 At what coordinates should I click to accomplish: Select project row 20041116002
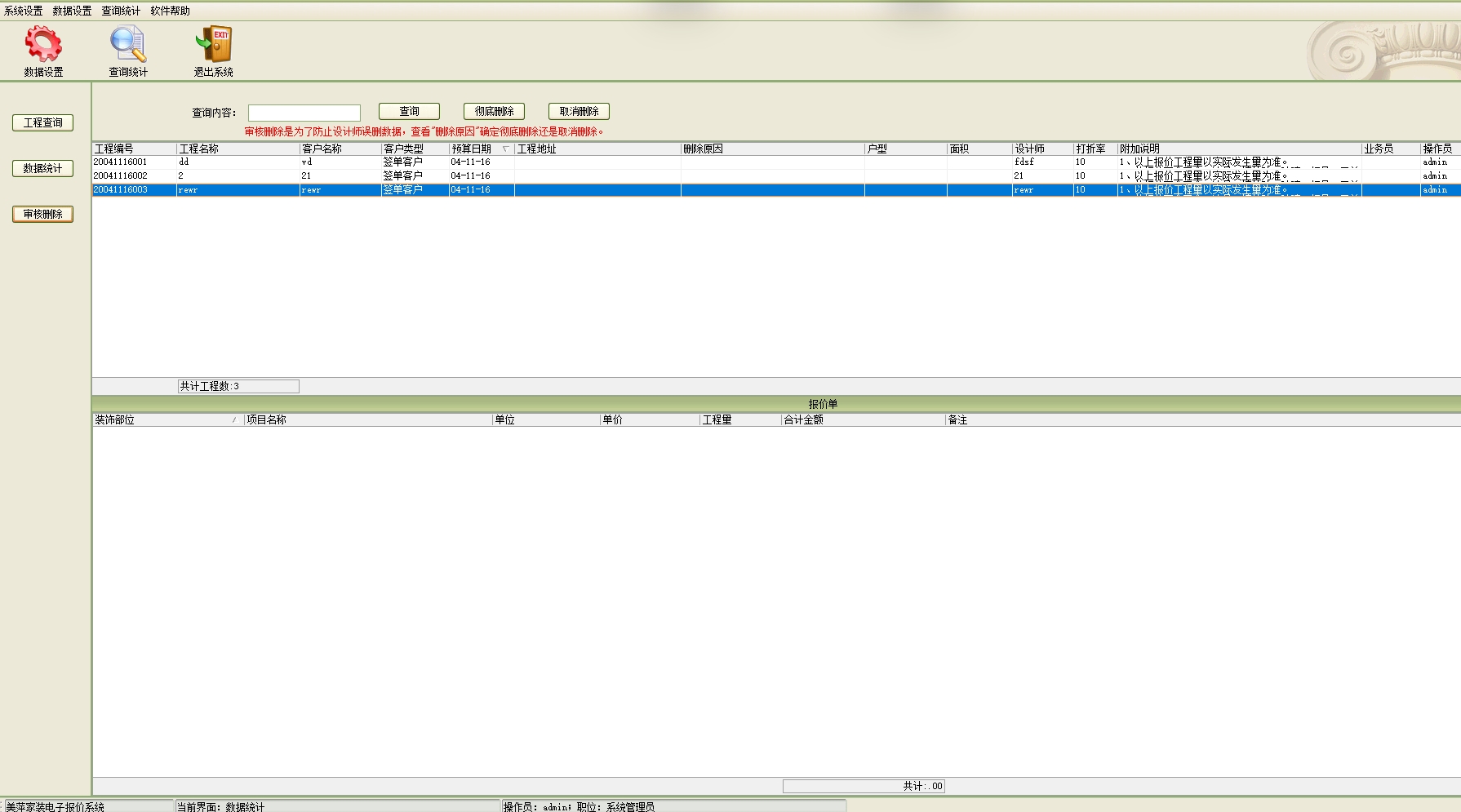pos(121,176)
